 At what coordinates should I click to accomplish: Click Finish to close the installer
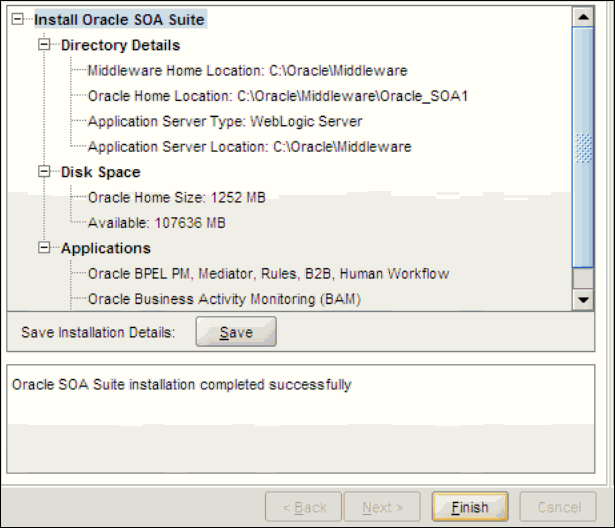[469, 507]
